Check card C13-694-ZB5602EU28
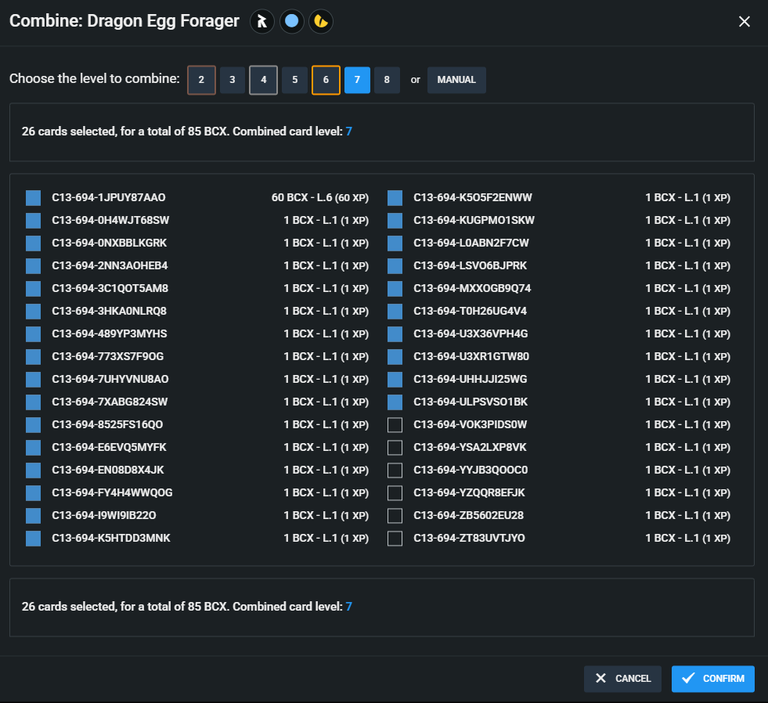This screenshot has height=703, width=768. click(x=395, y=515)
